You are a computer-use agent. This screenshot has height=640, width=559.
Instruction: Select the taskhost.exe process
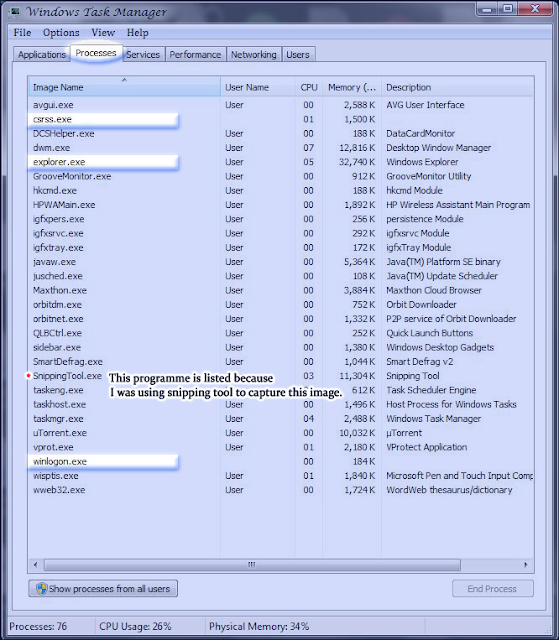click(x=281, y=404)
